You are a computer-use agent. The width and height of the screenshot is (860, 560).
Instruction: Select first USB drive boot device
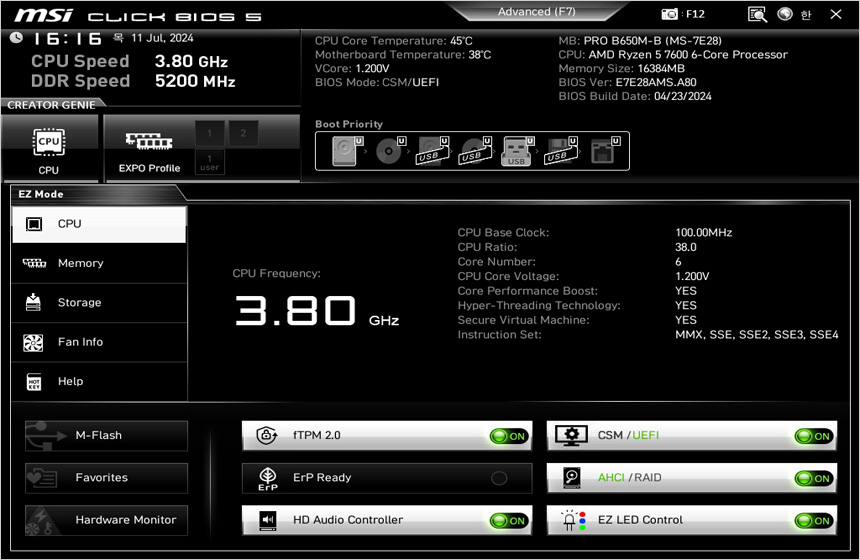point(433,150)
